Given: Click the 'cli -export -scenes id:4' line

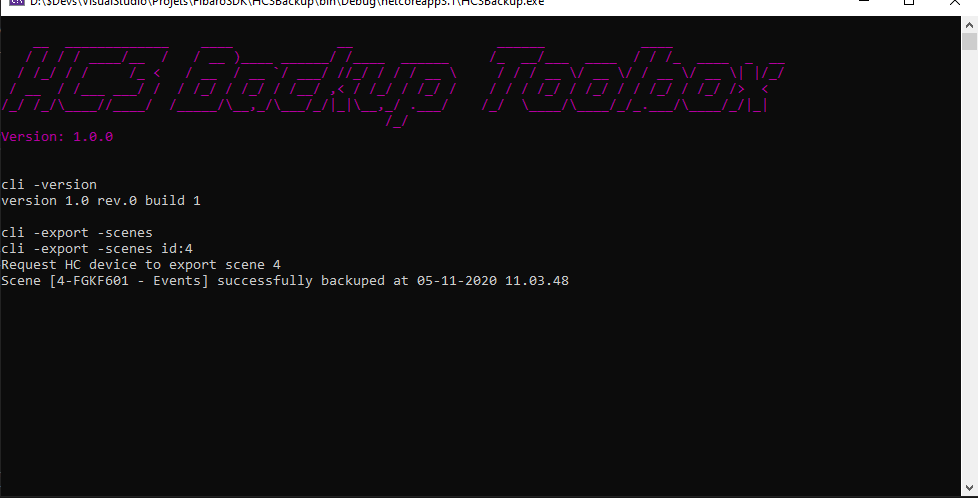Looking at the screenshot, I should (97, 248).
